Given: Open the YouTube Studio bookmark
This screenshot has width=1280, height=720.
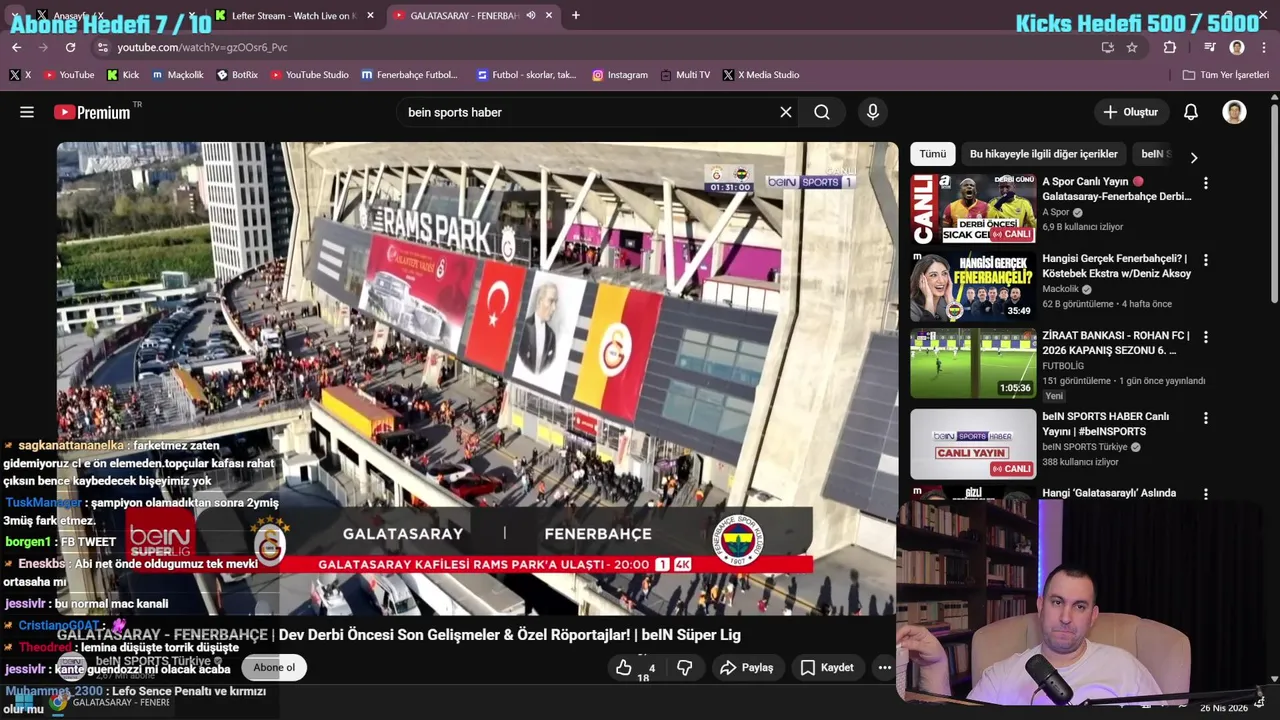Looking at the screenshot, I should coord(310,75).
